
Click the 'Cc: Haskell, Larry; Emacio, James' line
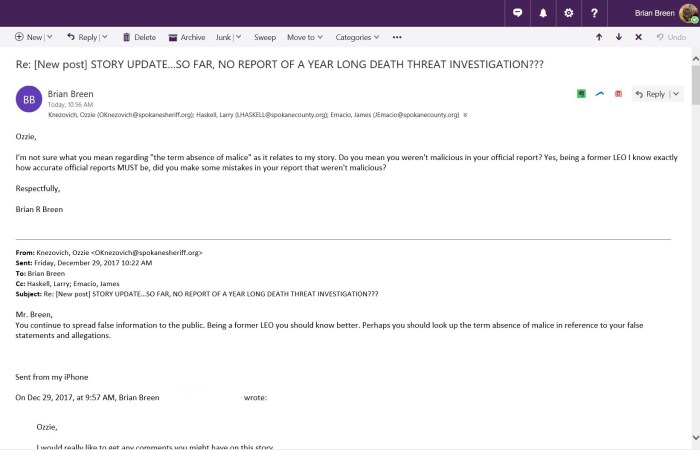(x=67, y=283)
